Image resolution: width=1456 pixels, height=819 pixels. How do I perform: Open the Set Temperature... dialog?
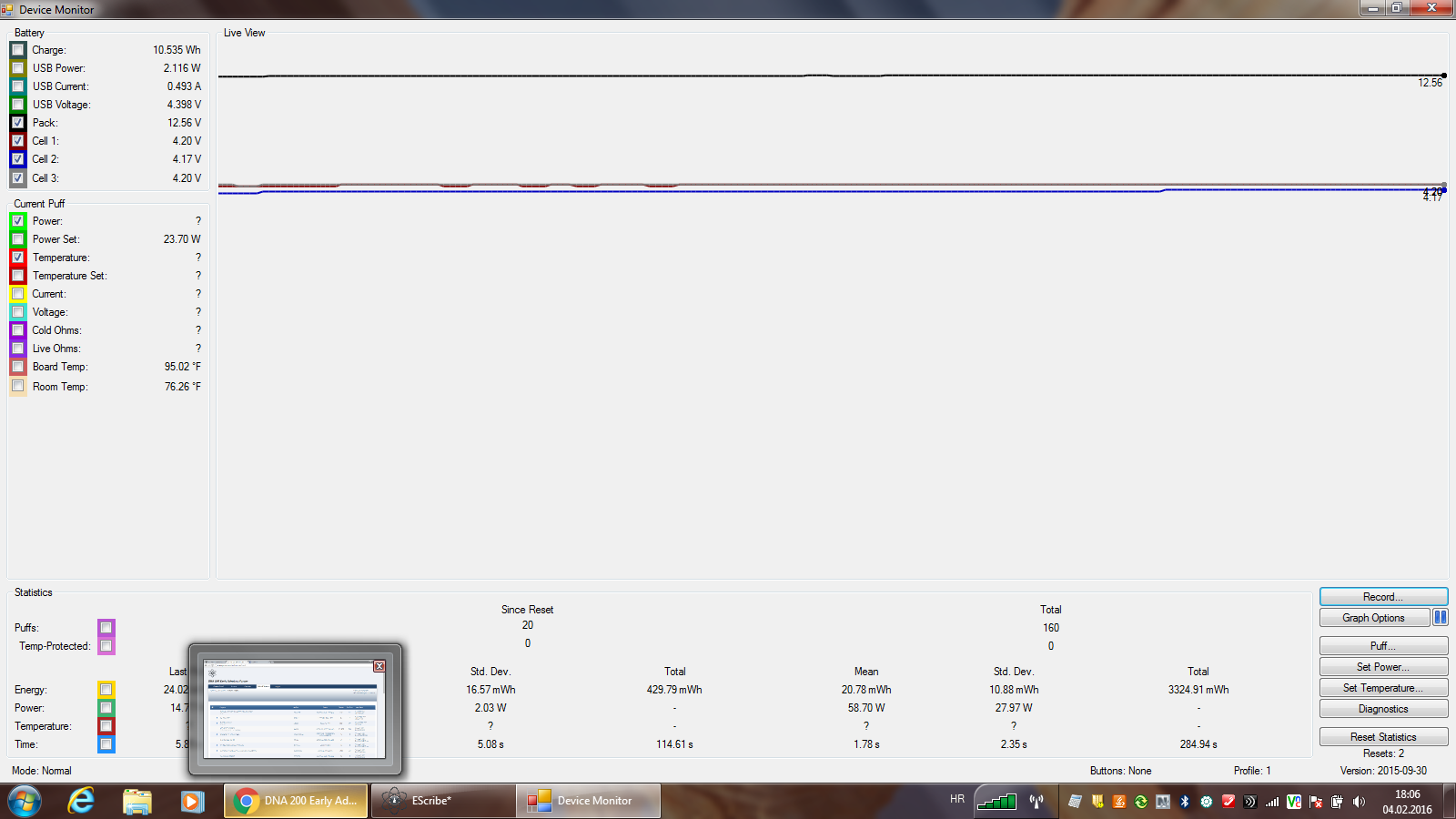[x=1382, y=688]
